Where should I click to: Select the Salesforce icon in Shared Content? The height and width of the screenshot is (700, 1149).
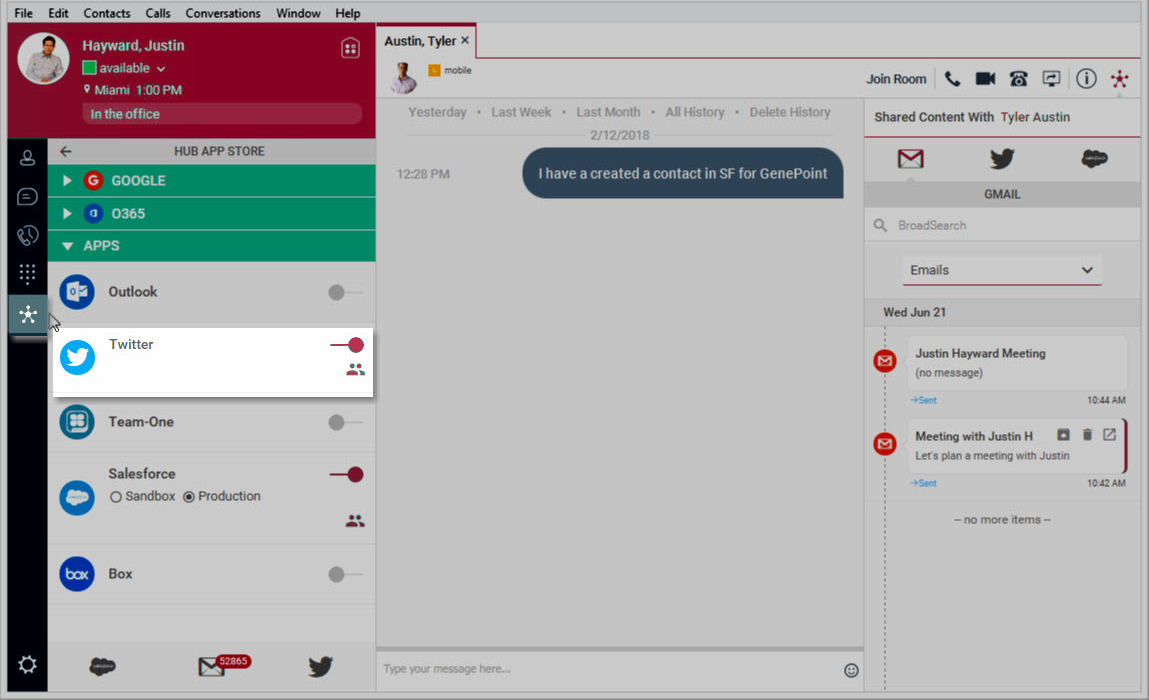[x=1094, y=158]
